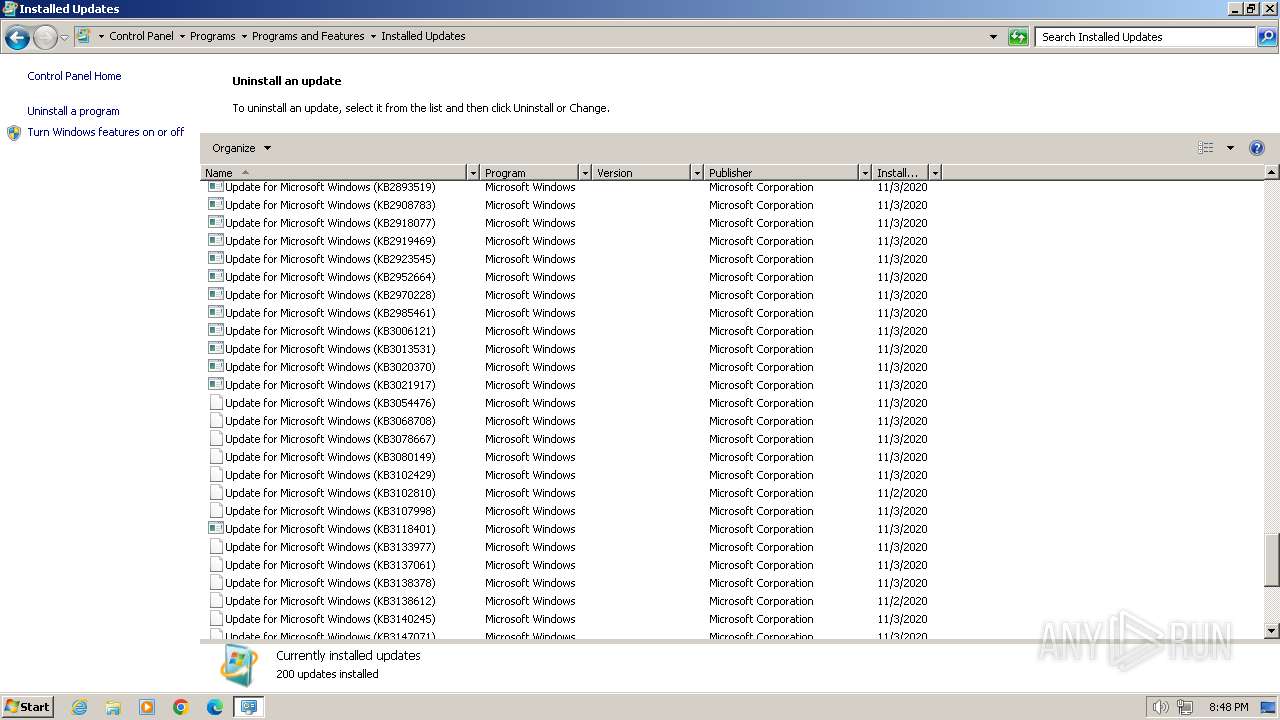Screen dimensions: 1280x720
Task: Open recent pages dropdown near back button
Action: pos(64,37)
